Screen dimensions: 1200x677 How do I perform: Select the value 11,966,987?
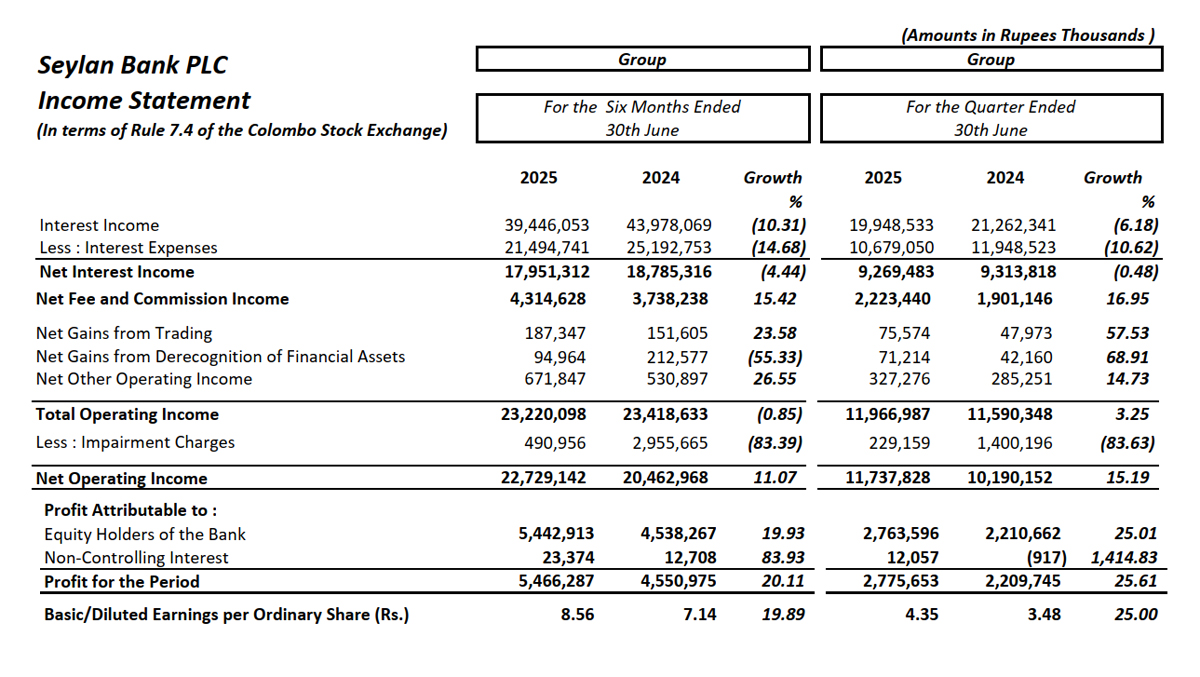[x=888, y=414]
